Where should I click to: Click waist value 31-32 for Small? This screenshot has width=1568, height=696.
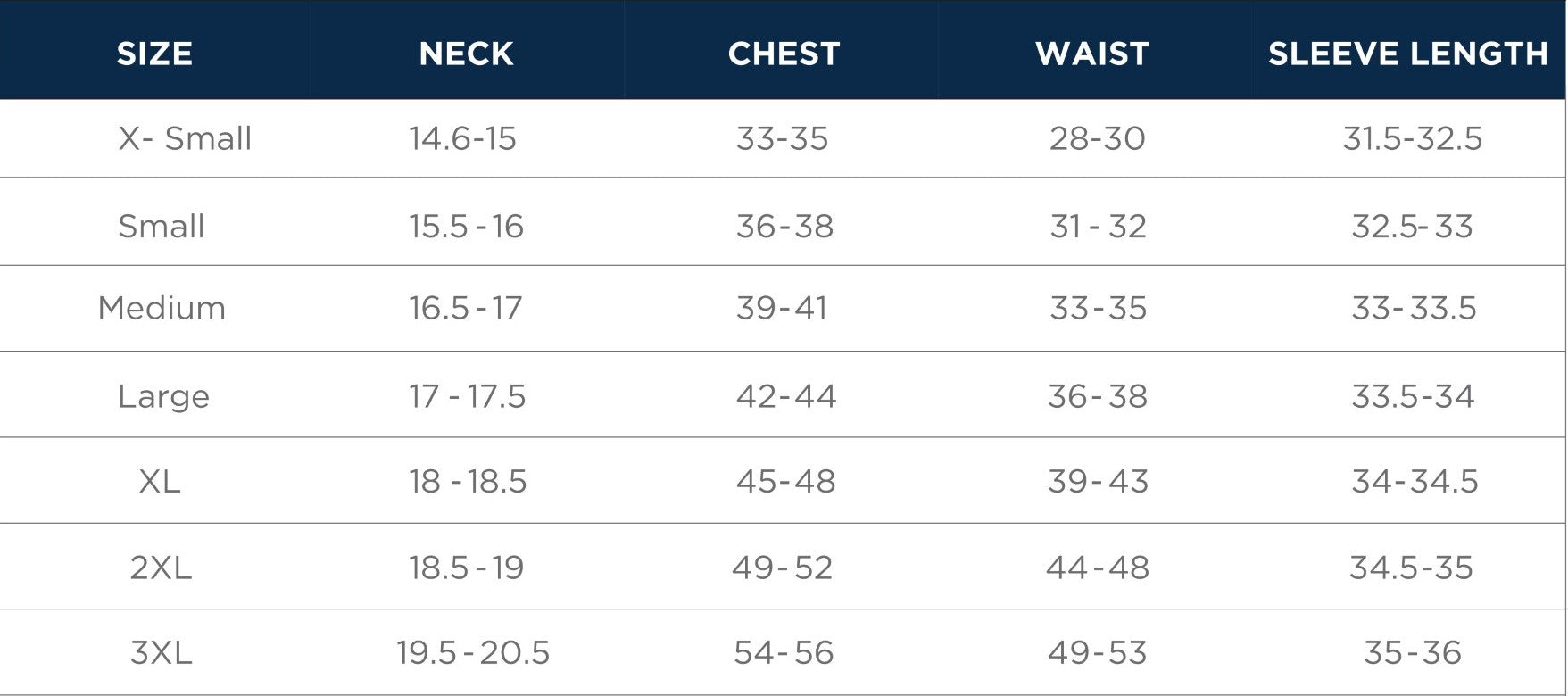coord(1098,226)
